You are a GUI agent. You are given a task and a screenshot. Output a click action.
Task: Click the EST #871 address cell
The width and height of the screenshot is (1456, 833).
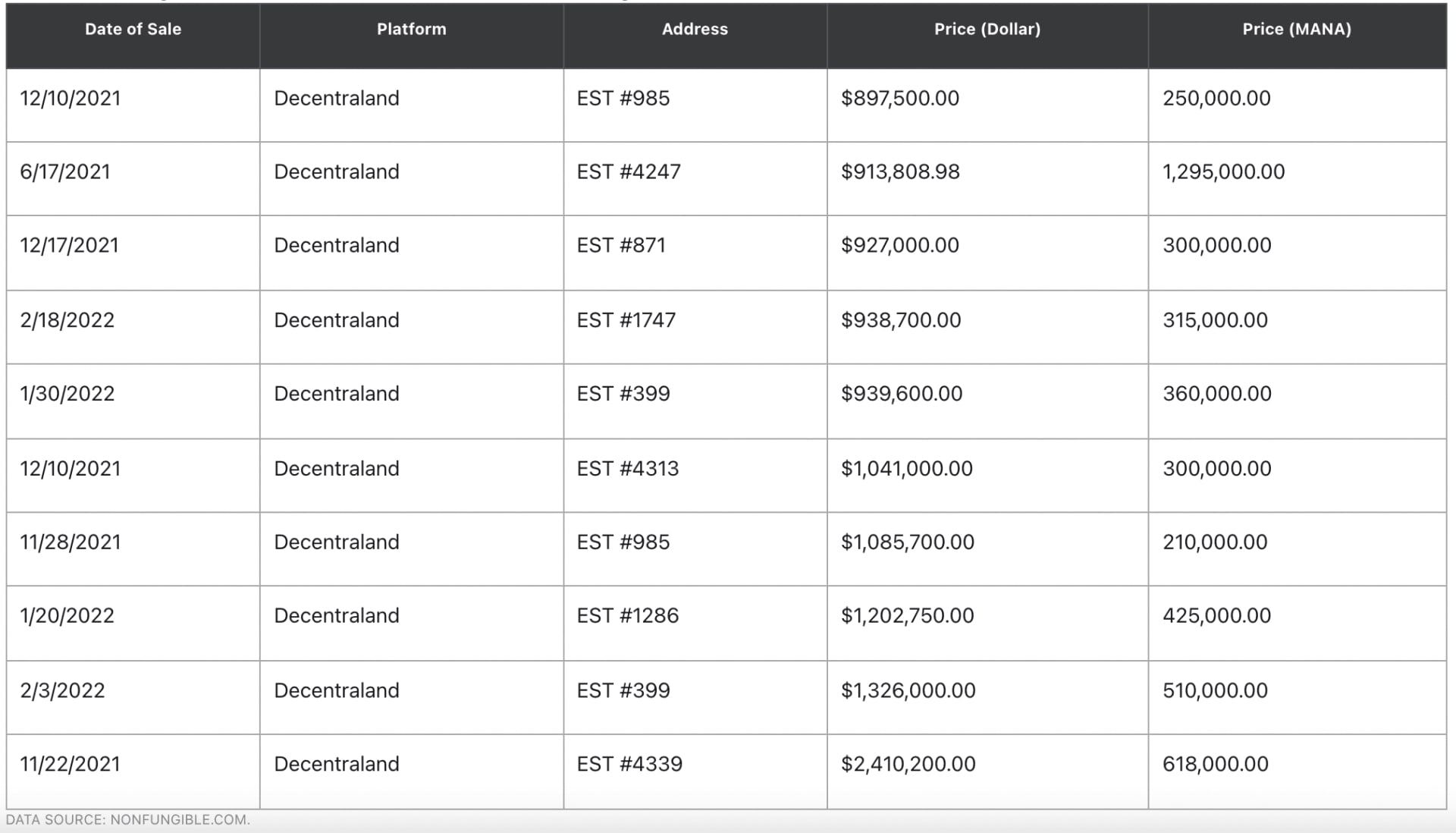point(621,246)
